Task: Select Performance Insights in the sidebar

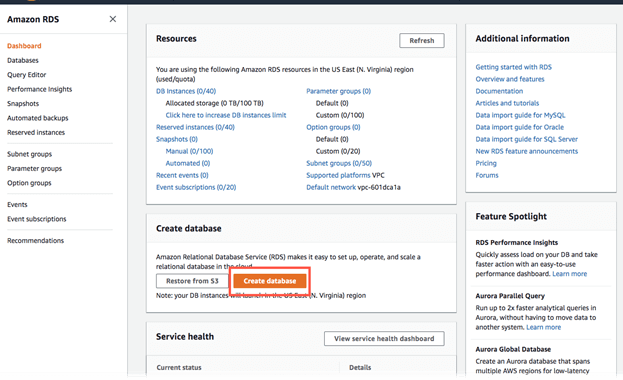Action: (x=40, y=89)
